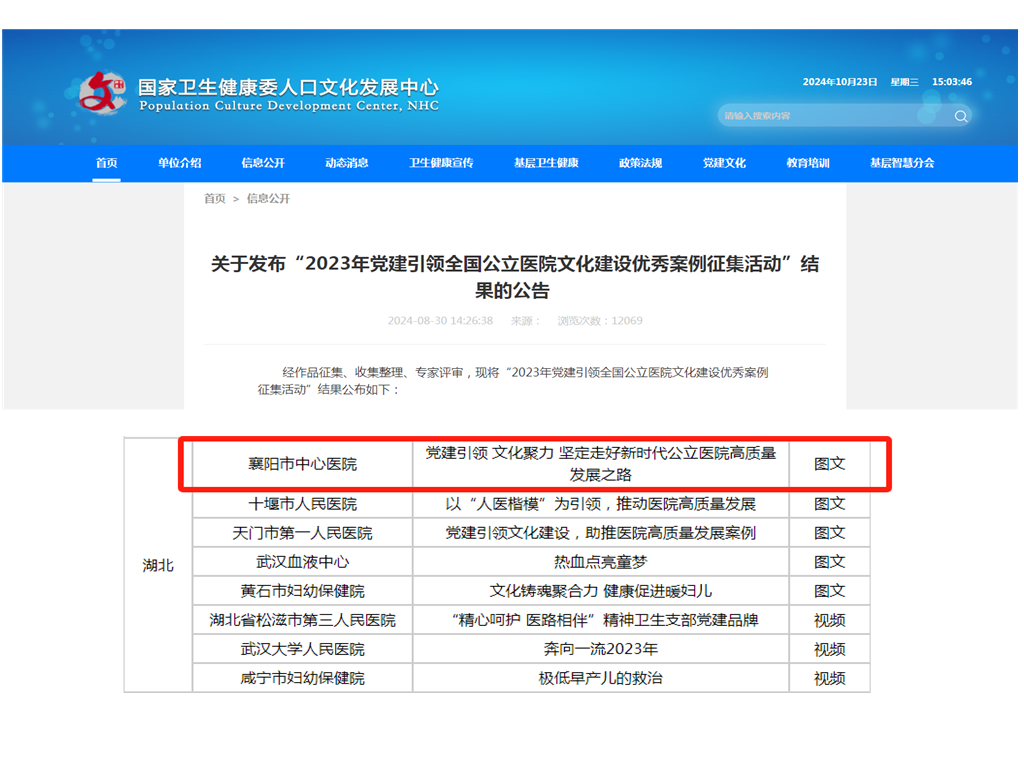
Task: Select the 首页 navigation item
Action: 108,163
